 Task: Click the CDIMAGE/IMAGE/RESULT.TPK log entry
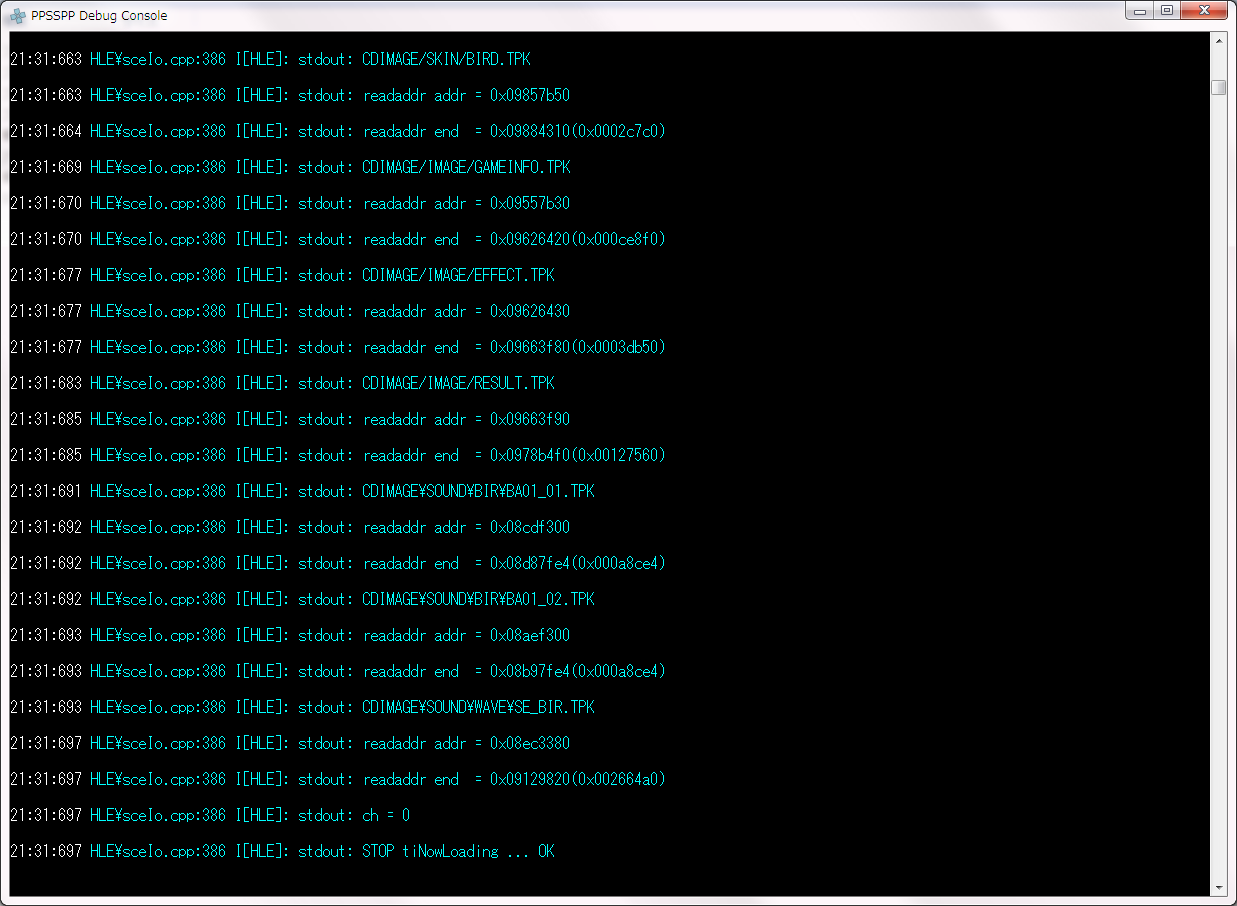click(x=458, y=384)
